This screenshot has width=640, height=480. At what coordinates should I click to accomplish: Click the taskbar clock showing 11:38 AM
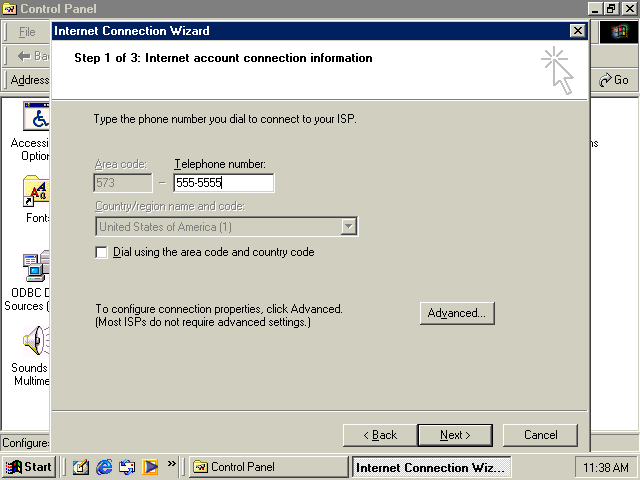pos(605,467)
